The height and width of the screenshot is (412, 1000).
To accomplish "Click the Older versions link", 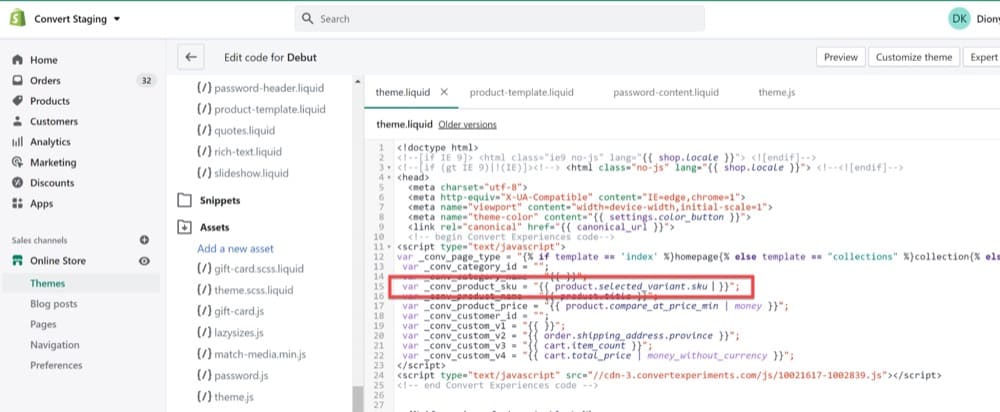I will 467,124.
